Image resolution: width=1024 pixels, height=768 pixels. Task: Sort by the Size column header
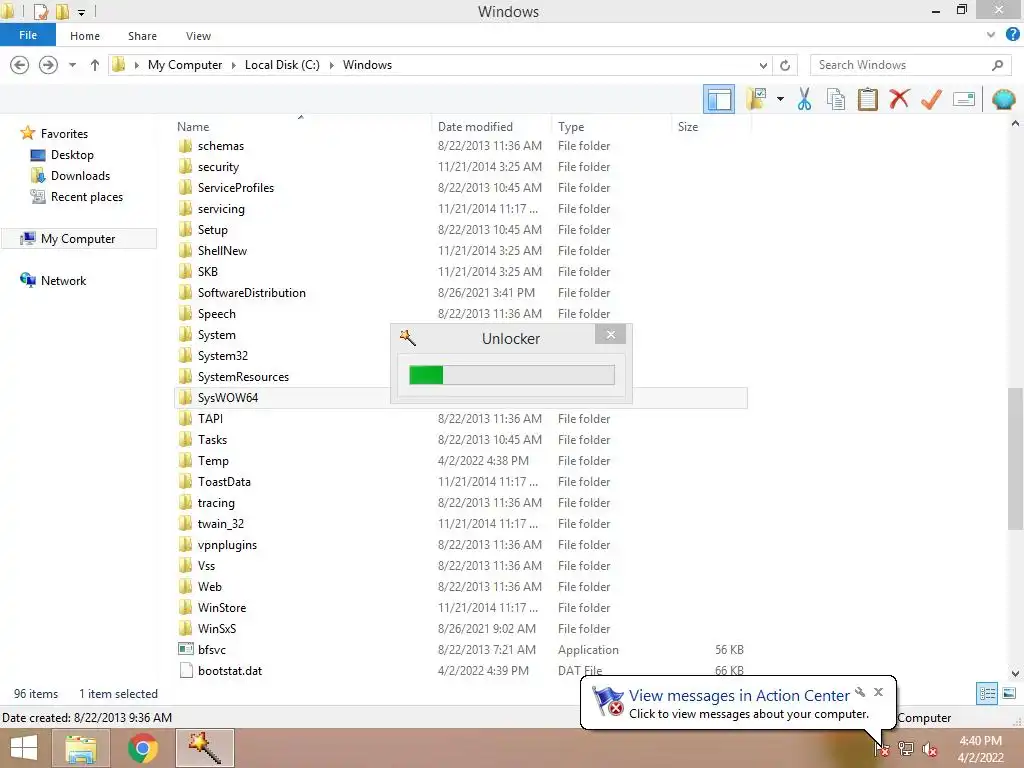pyautogui.click(x=688, y=127)
